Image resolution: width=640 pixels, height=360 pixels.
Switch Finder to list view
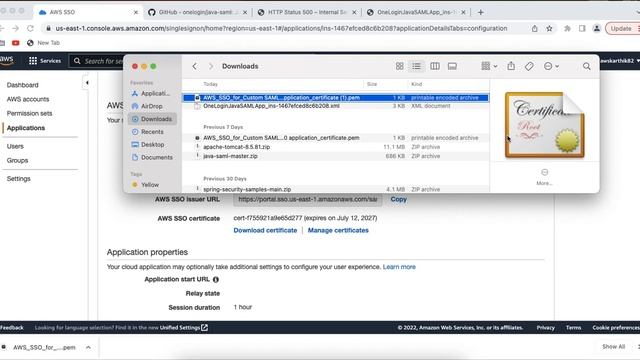416,66
